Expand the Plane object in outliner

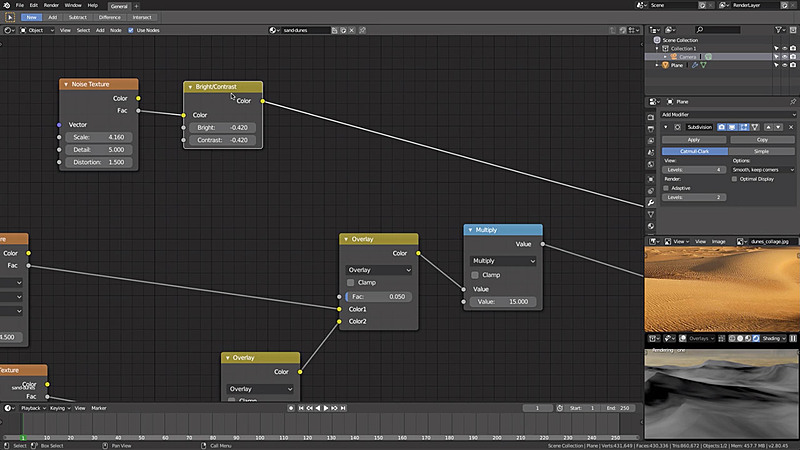657,65
